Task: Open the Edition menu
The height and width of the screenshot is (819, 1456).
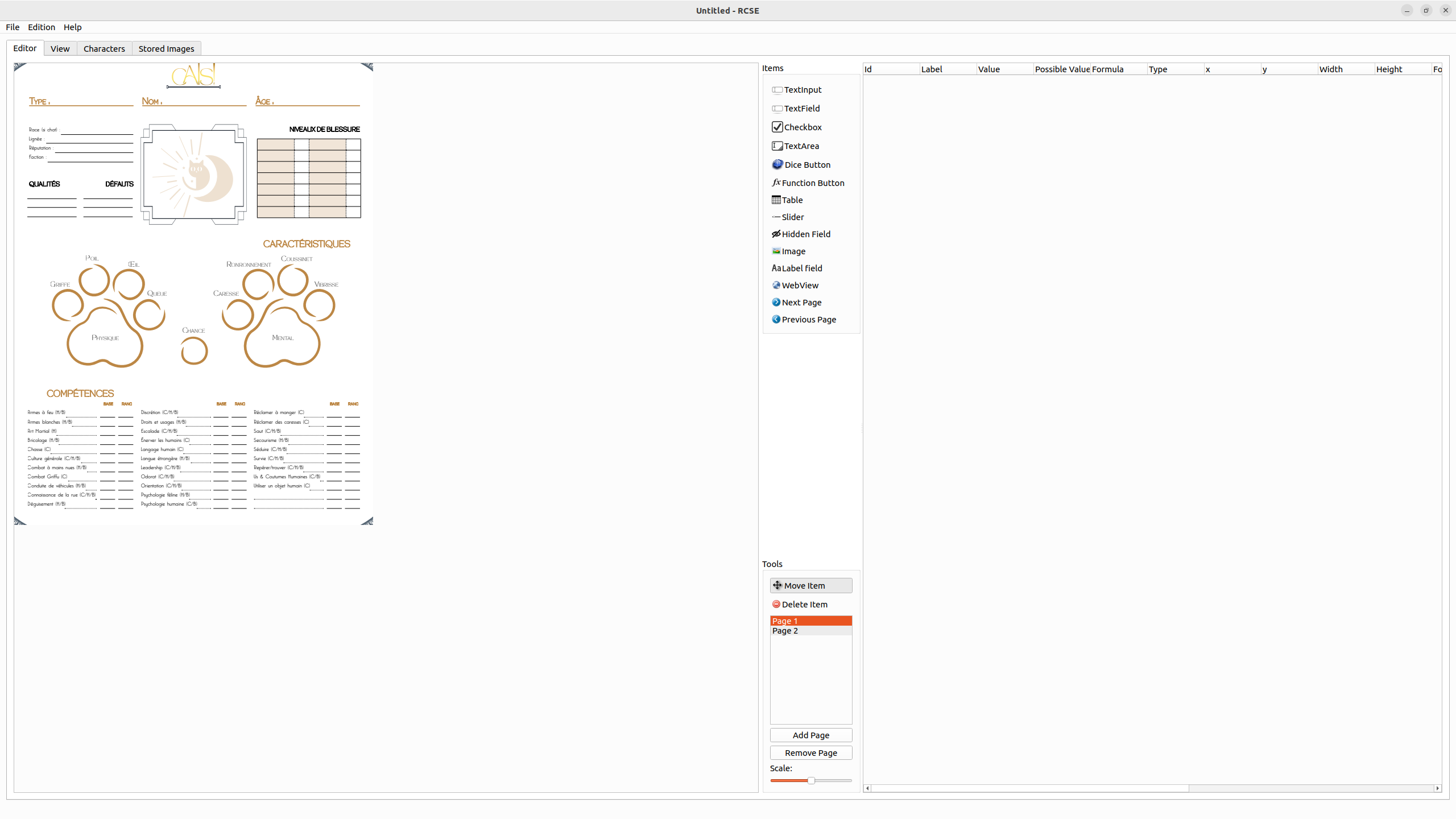Action: tap(41, 27)
